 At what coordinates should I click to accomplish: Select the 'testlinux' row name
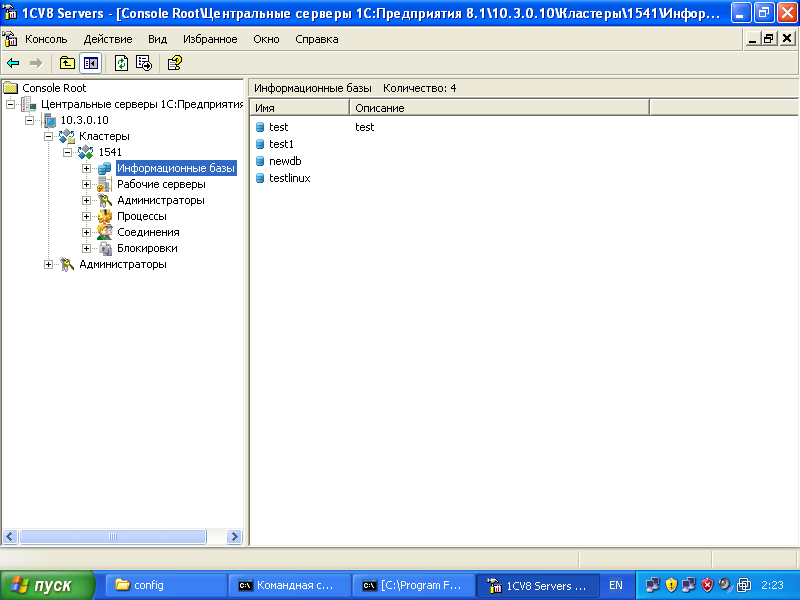289,178
